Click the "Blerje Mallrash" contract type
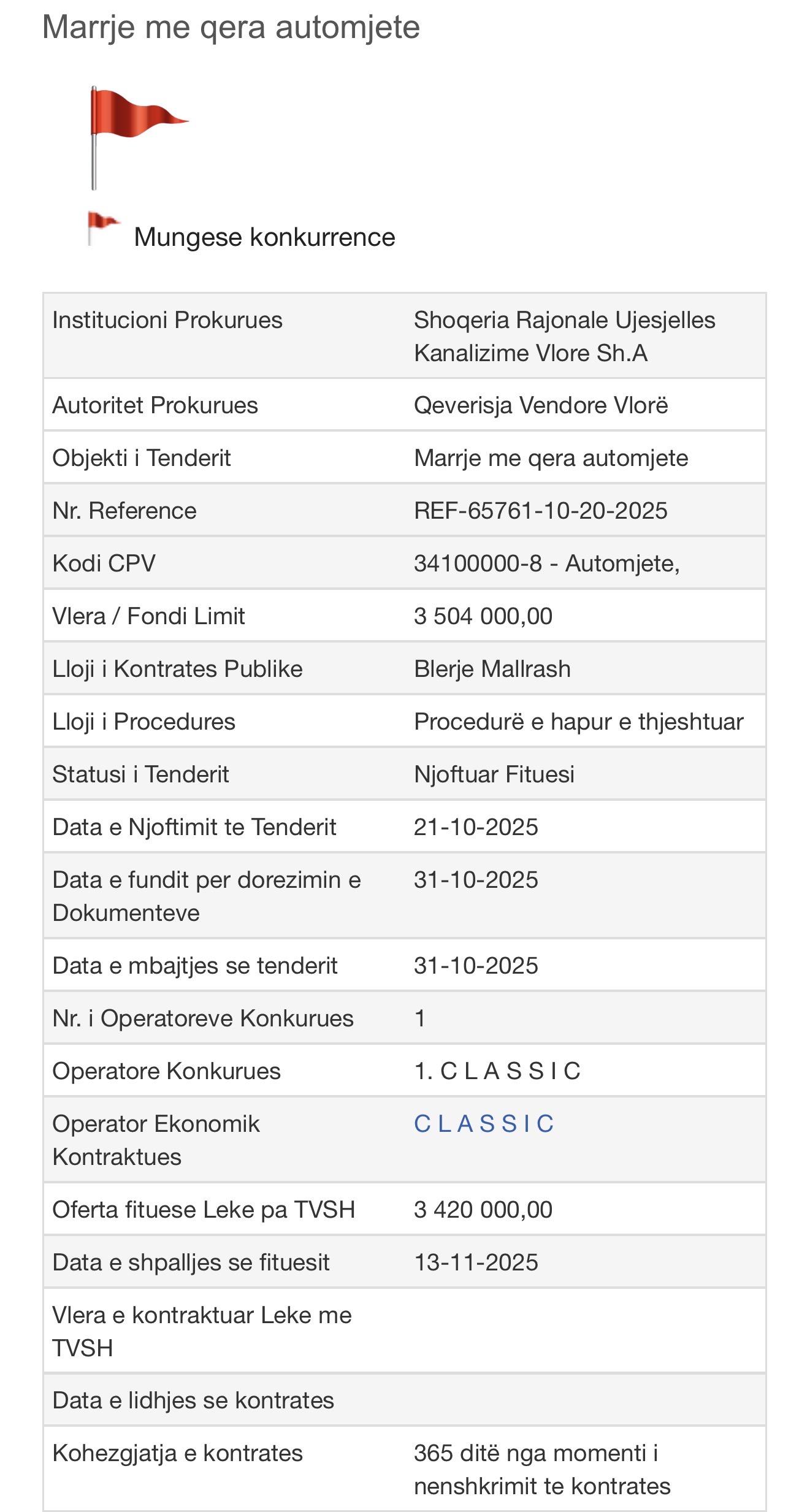This screenshot has width=791, height=1512. pos(492,669)
